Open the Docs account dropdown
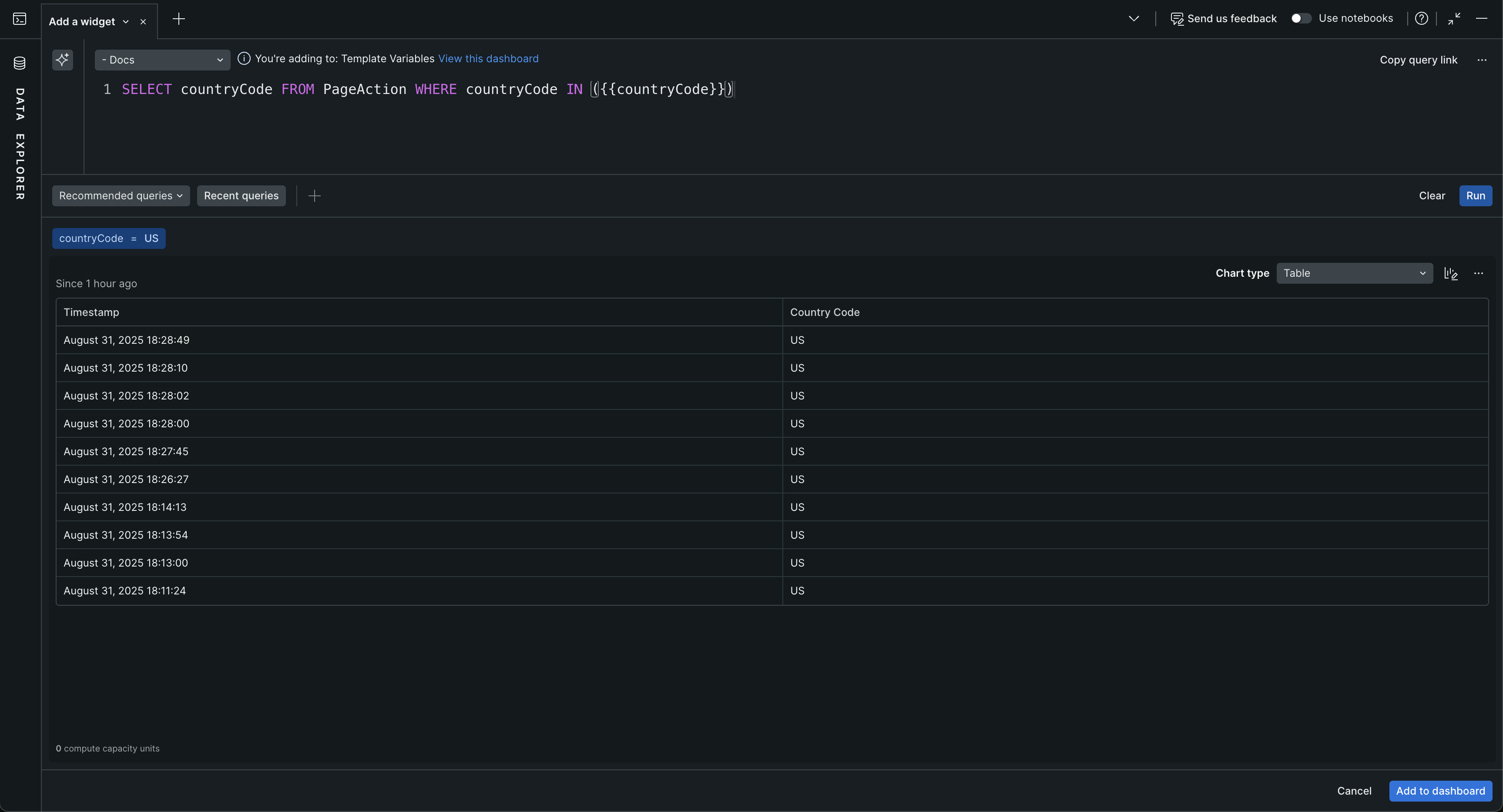Screen dimensions: 1503x812 click(x=162, y=60)
